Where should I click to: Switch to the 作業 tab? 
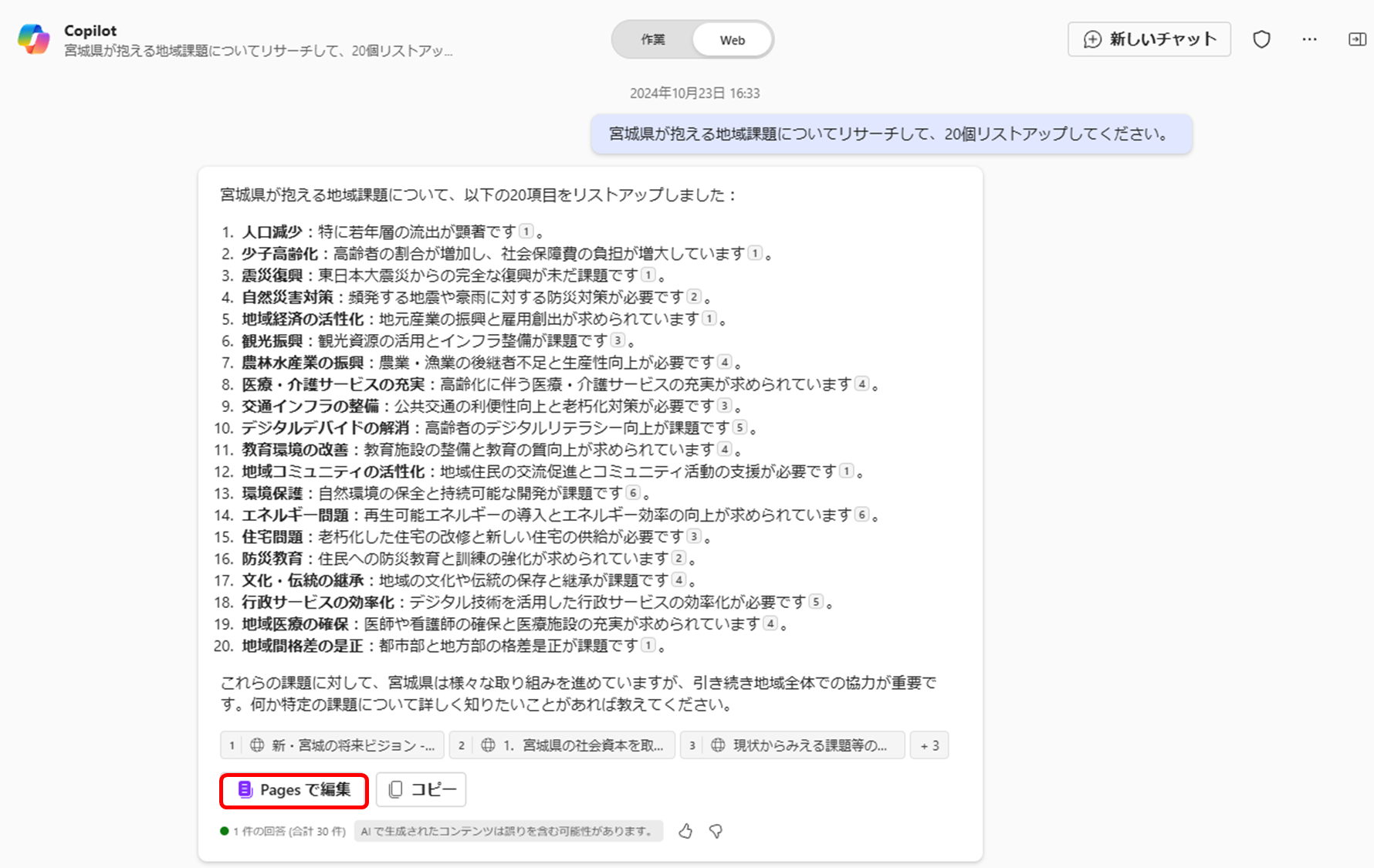[x=653, y=39]
